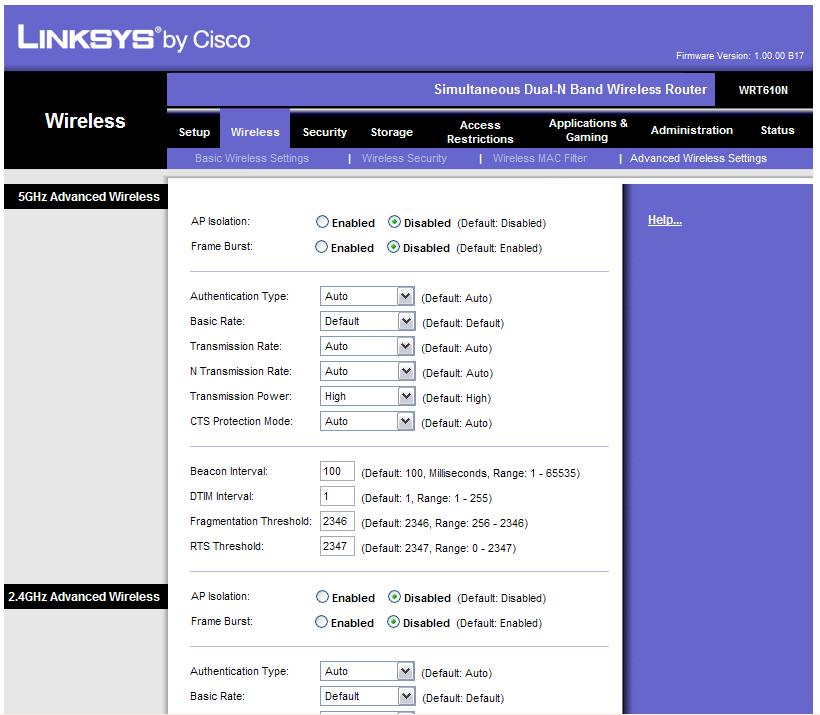The image size is (820, 715).
Task: Go to the Administration tab
Action: pos(691,130)
